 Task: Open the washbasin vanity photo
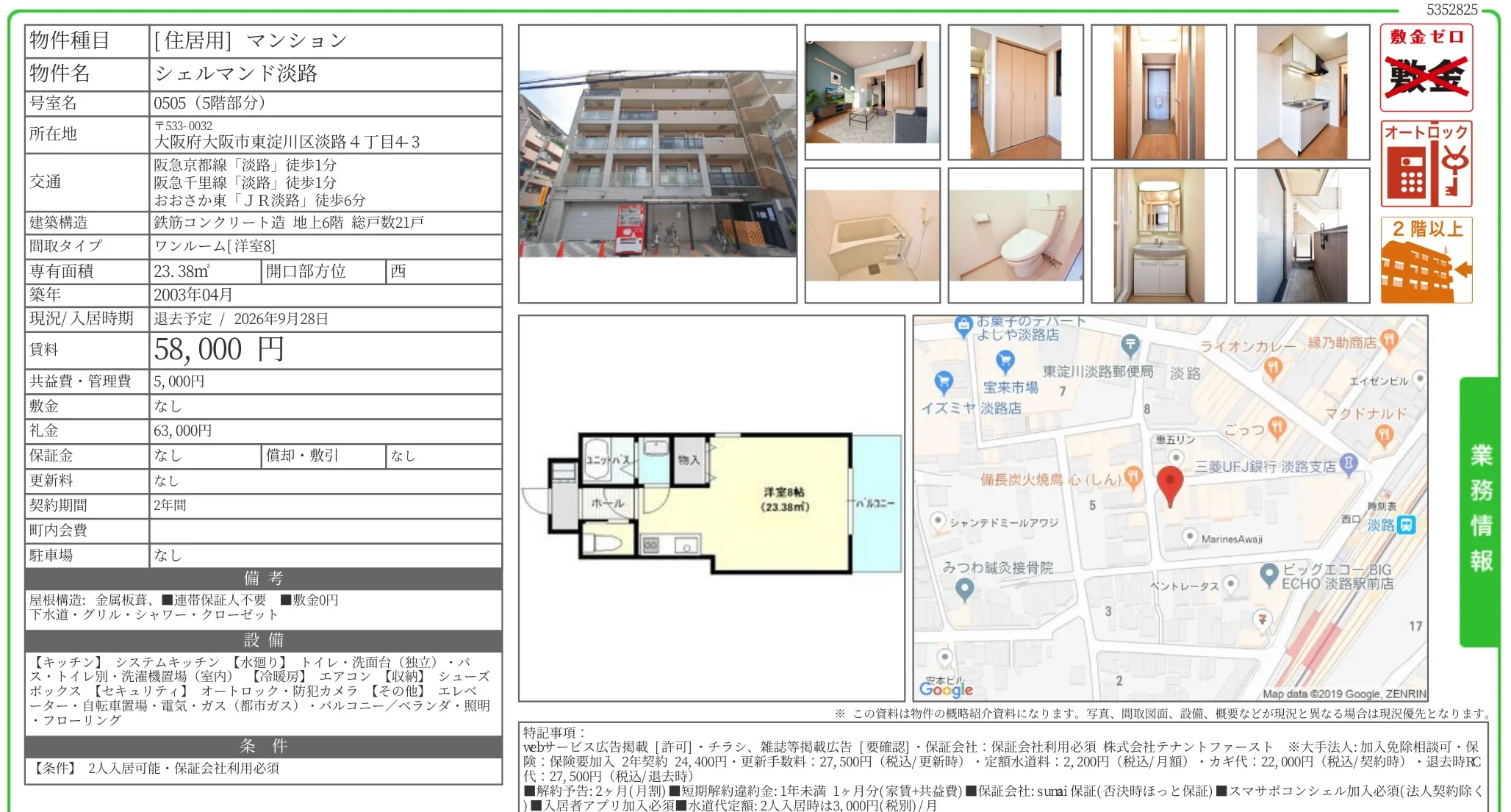(x=1159, y=235)
